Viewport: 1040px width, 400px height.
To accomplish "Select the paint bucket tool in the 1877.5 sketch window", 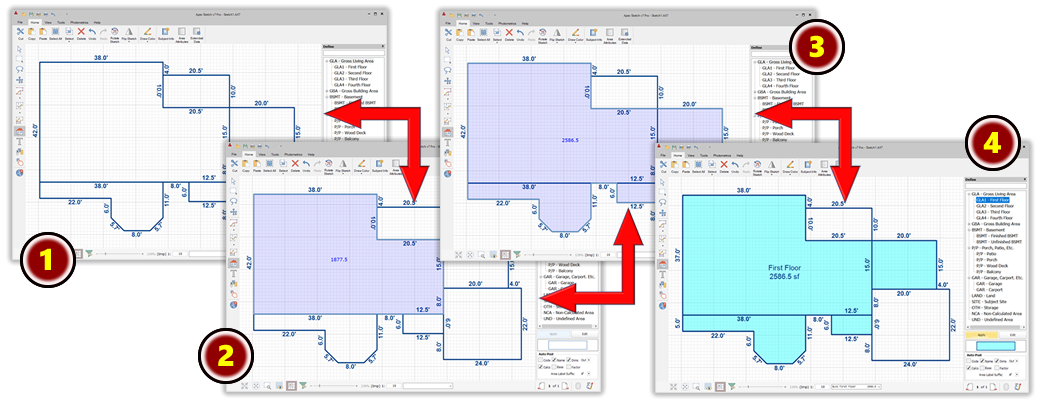I will (233, 283).
